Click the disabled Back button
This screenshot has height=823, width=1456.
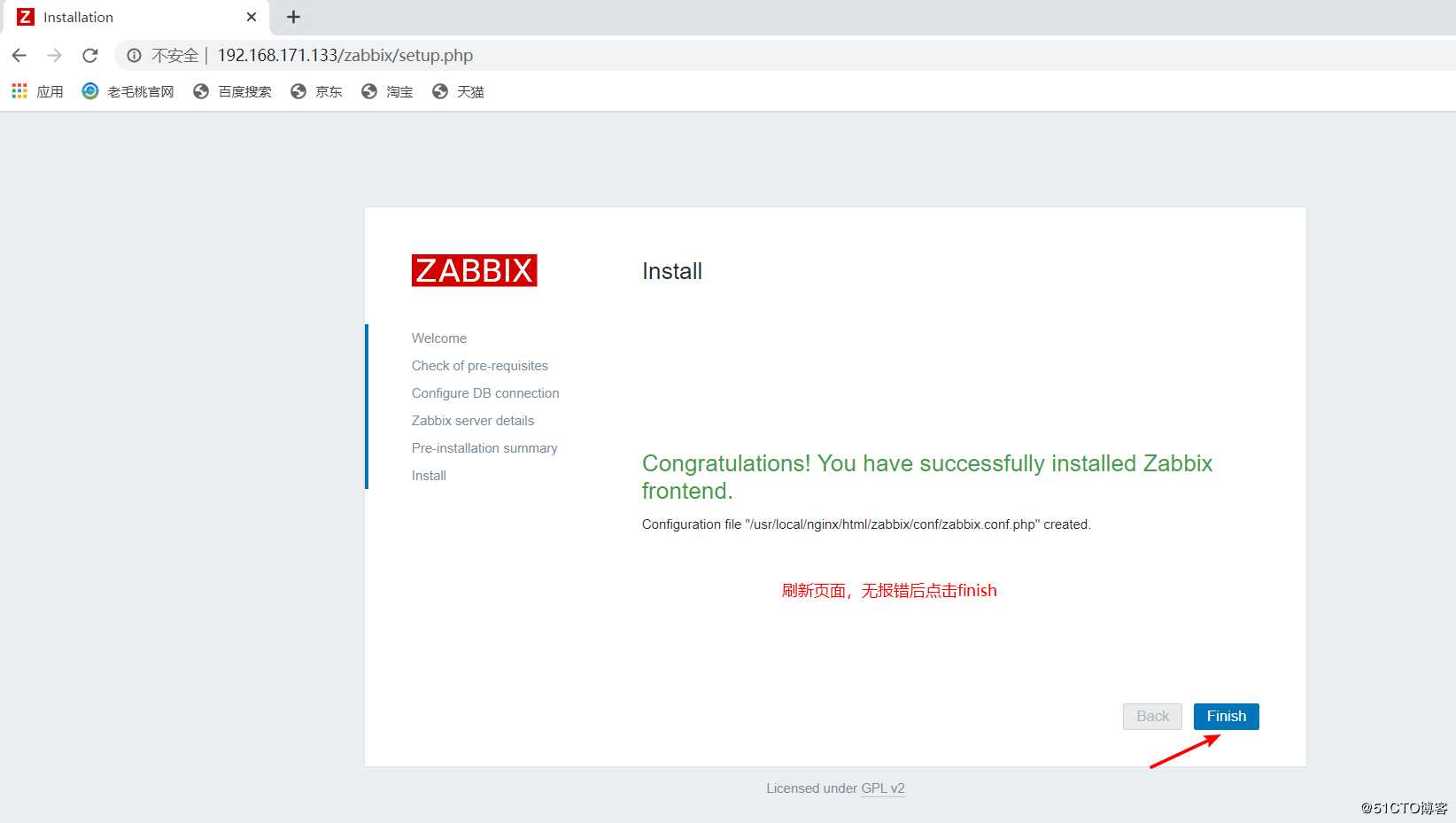click(x=1152, y=716)
